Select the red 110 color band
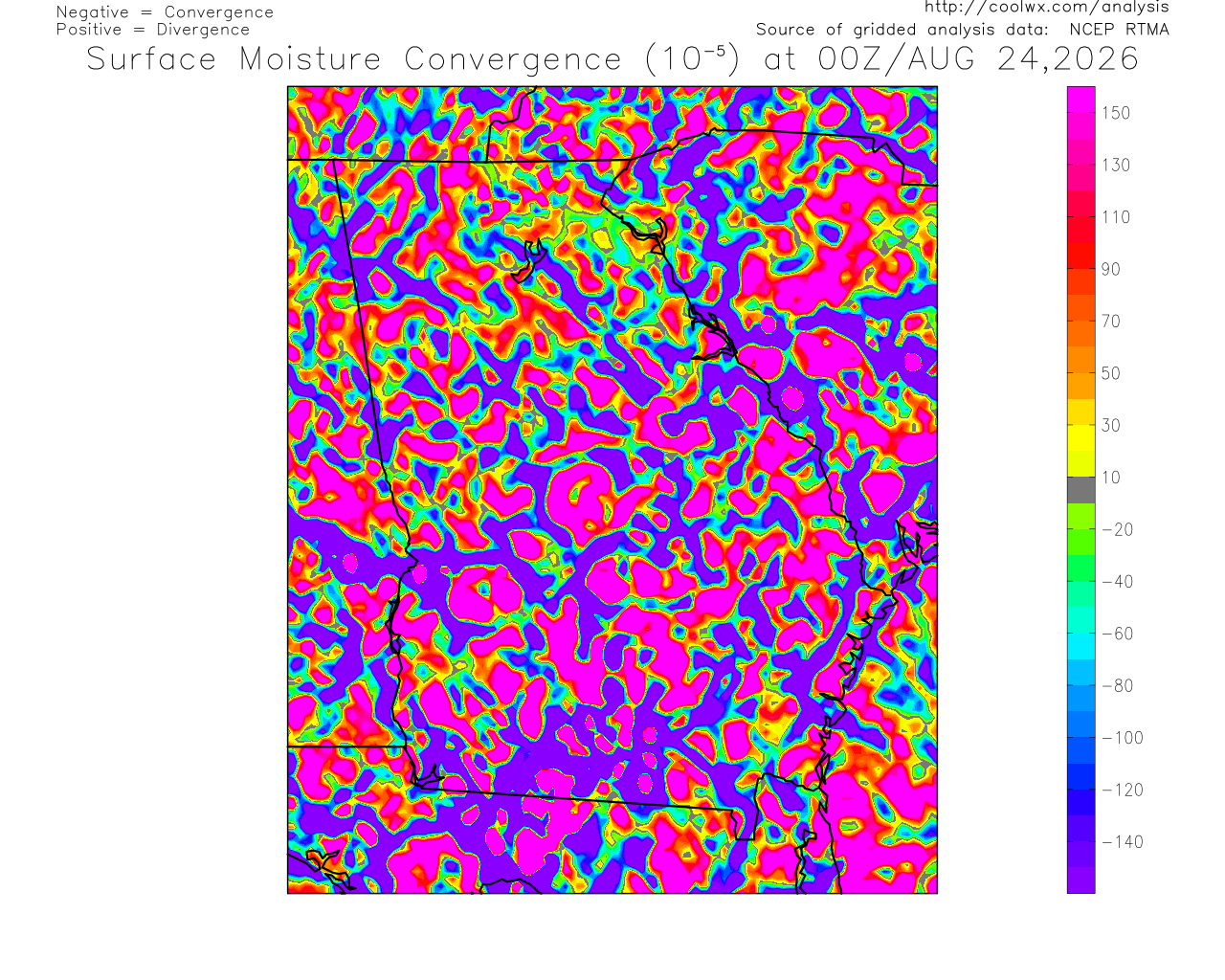1225x980 pixels. (1081, 217)
